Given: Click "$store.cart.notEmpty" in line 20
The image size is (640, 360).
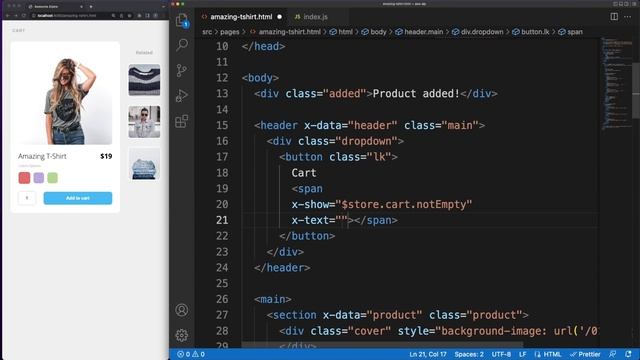Looking at the screenshot, I should tap(404, 204).
